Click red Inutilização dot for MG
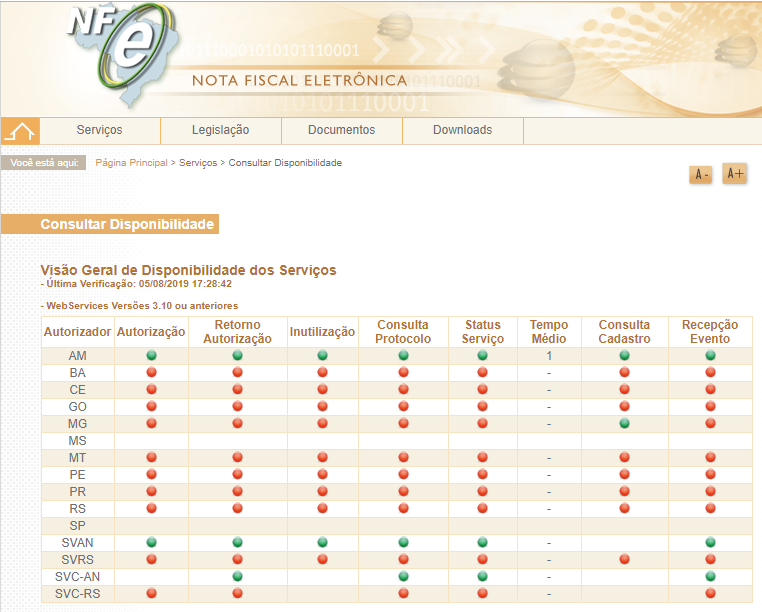The height and width of the screenshot is (612, 762). 323,423
